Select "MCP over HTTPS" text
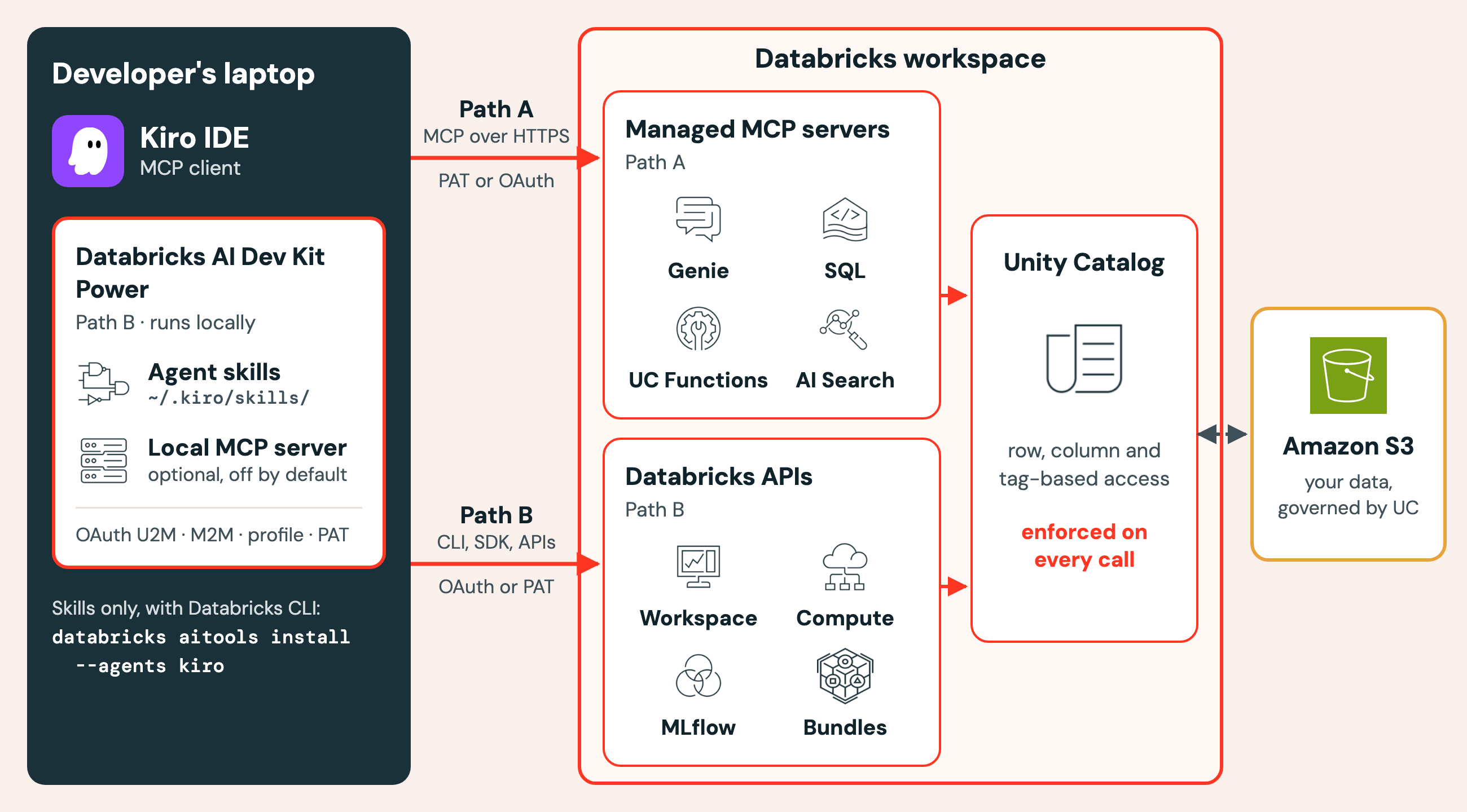The height and width of the screenshot is (812, 1467). pyautogui.click(x=496, y=136)
